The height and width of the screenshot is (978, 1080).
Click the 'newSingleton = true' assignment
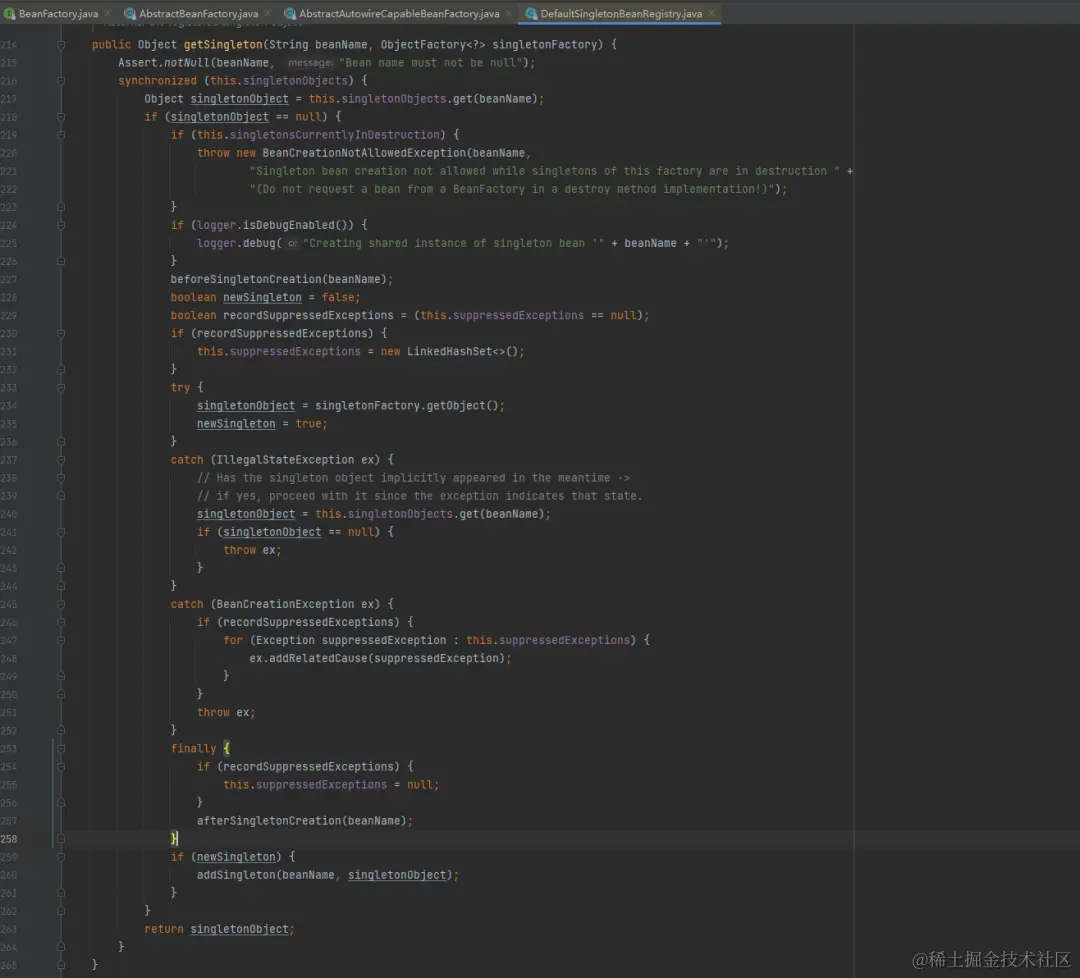pos(262,424)
